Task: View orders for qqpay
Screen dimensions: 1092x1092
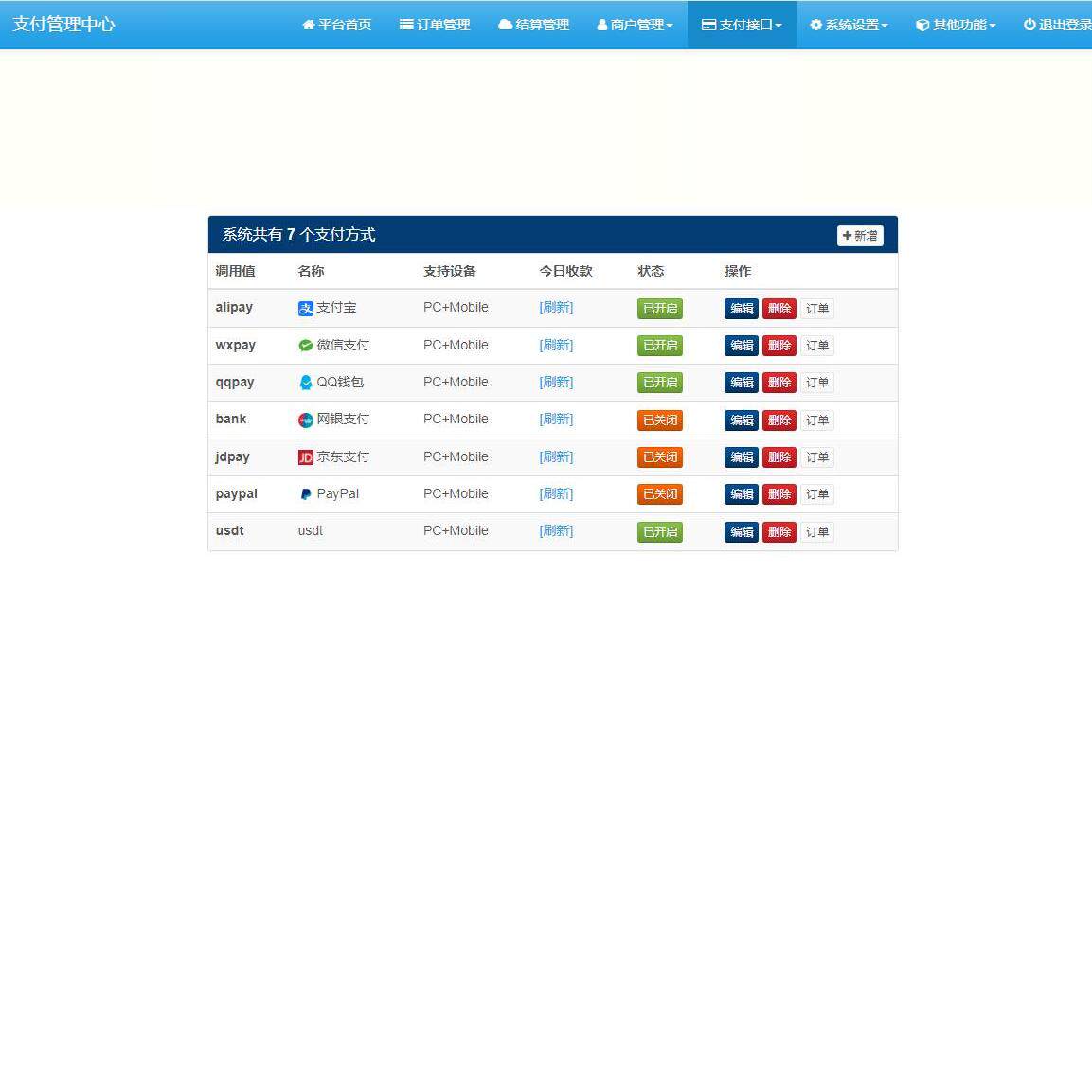Action: (x=817, y=383)
